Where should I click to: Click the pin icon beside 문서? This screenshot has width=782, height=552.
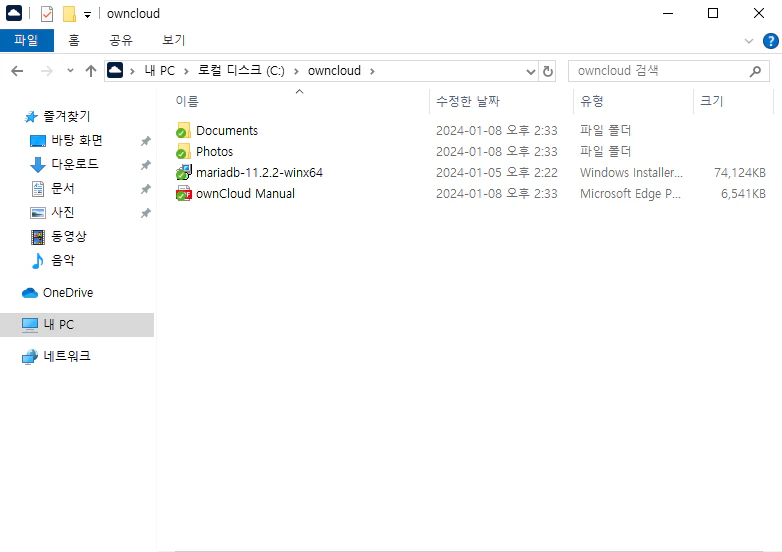click(x=145, y=189)
